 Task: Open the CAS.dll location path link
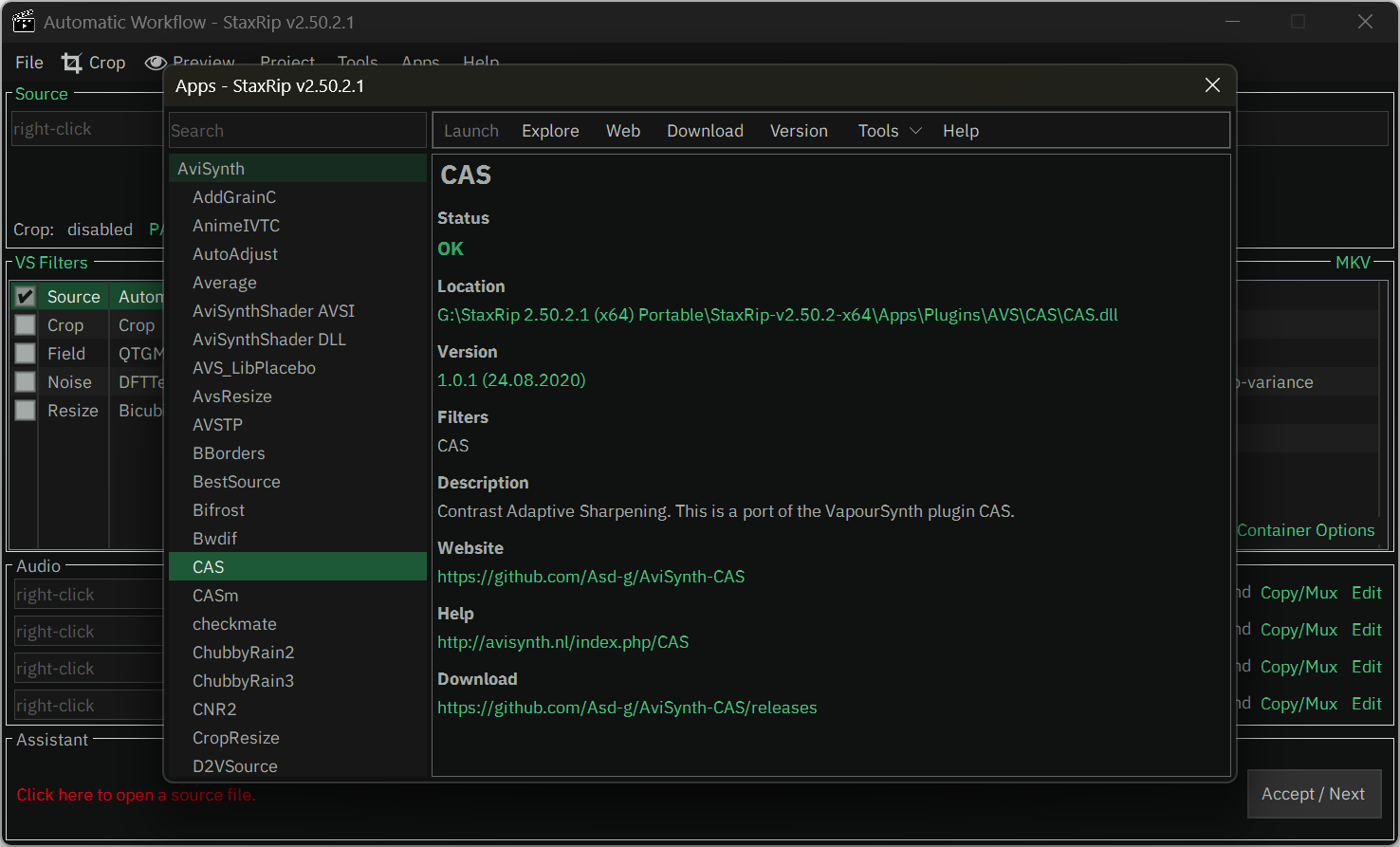click(x=777, y=315)
